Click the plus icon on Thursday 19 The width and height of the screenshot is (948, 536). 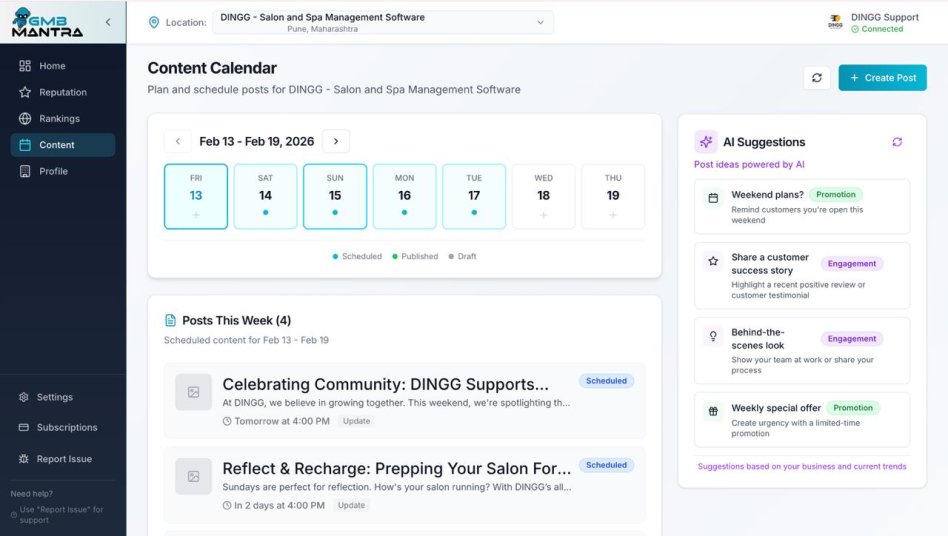click(x=613, y=215)
